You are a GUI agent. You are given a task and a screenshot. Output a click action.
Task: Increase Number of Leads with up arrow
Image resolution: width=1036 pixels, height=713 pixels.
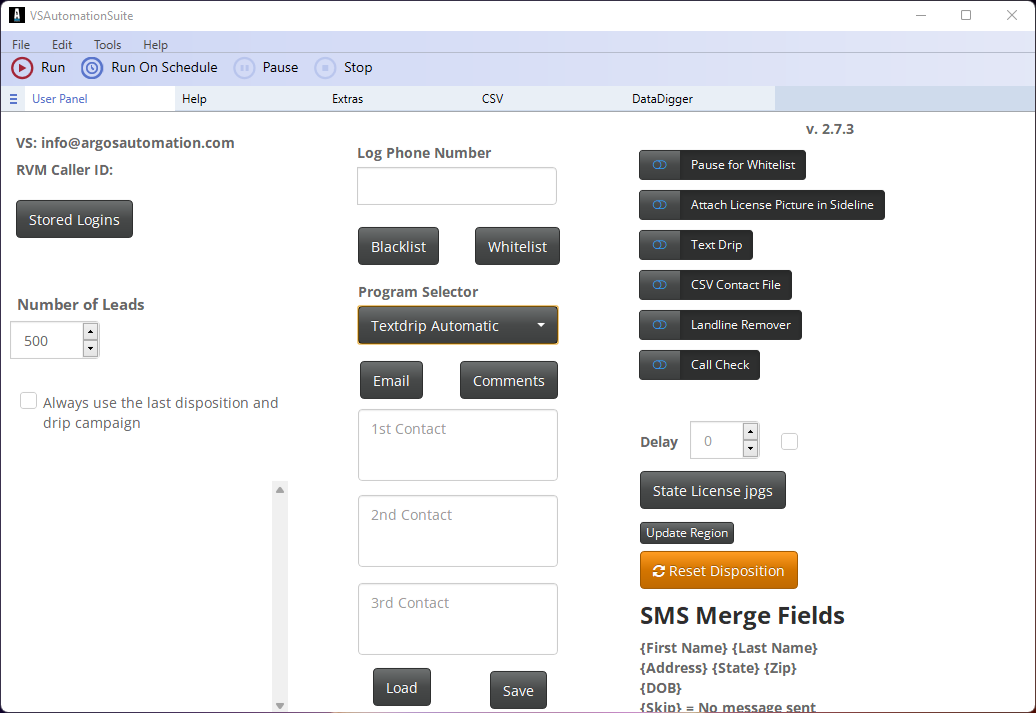pos(91,332)
